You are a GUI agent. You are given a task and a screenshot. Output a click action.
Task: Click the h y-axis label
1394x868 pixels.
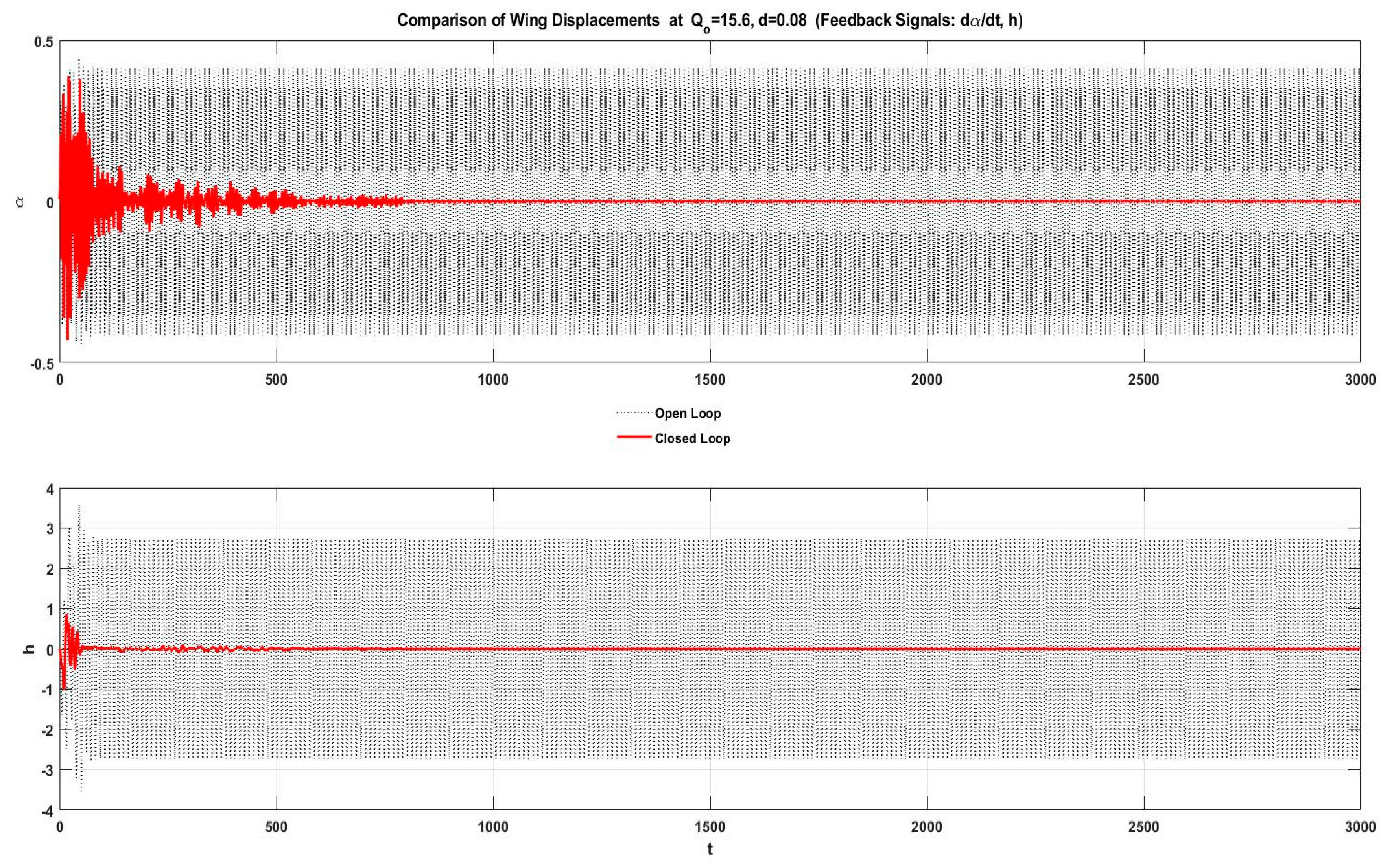(29, 649)
